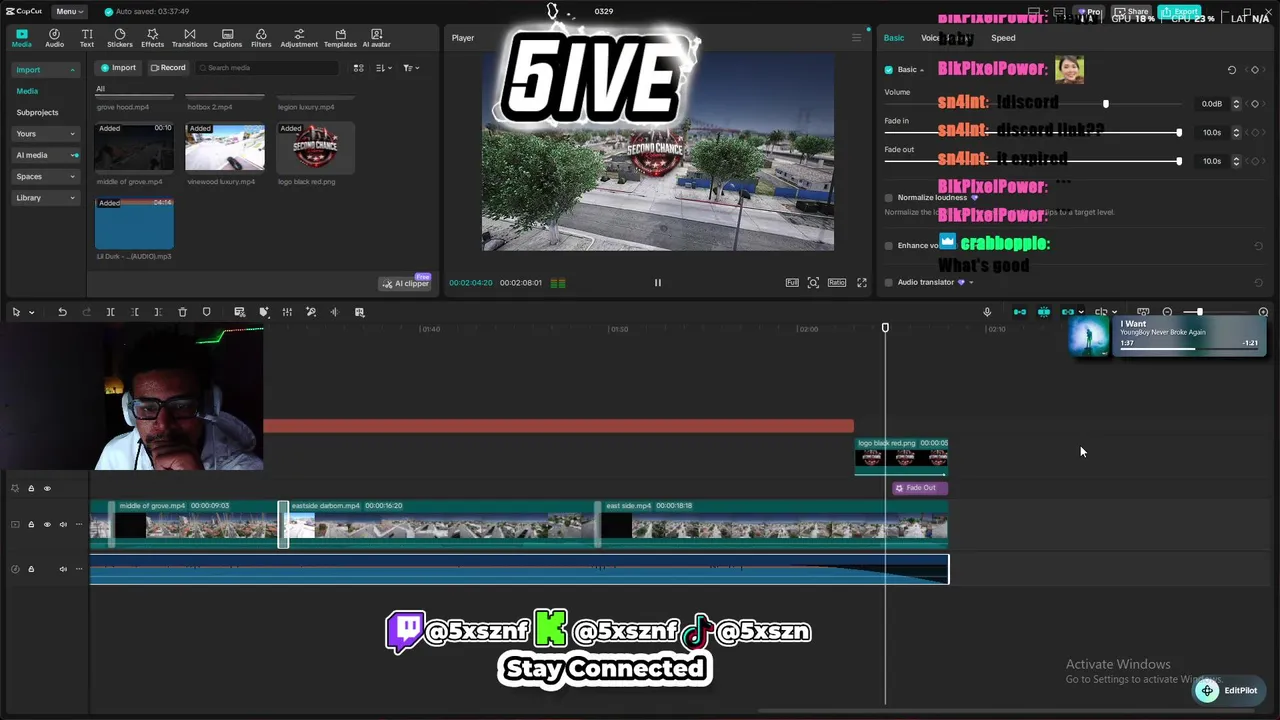Expand the Spaces sidebar section
The image size is (1280, 720).
45,176
